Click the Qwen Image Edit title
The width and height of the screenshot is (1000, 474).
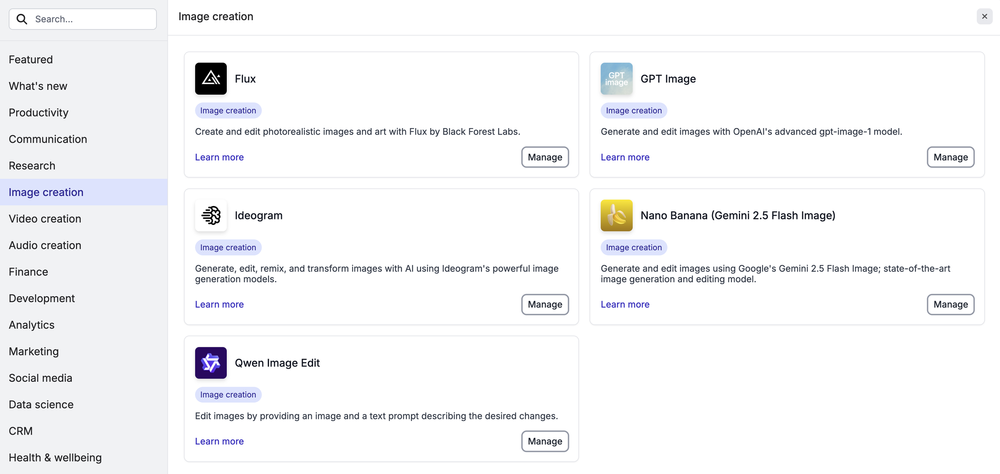(x=277, y=363)
